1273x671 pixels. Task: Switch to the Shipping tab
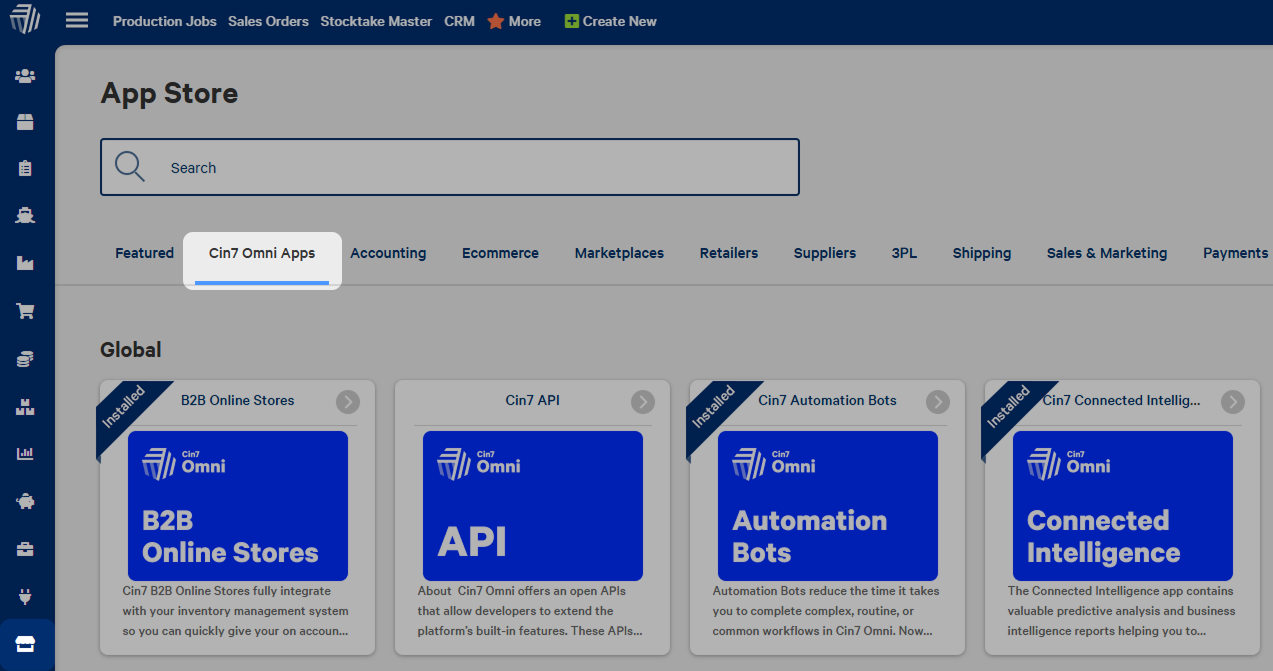click(x=982, y=253)
